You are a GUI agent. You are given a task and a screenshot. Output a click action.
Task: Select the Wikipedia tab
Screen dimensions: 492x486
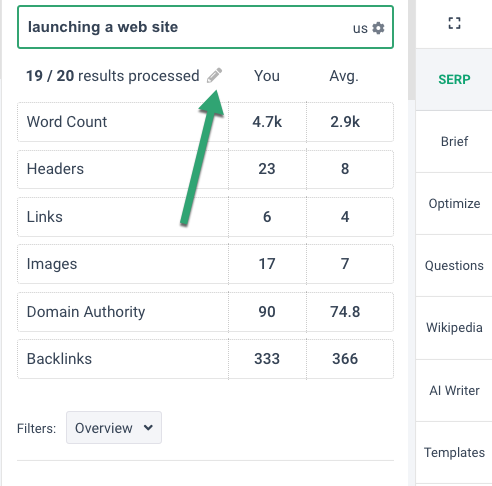point(454,327)
